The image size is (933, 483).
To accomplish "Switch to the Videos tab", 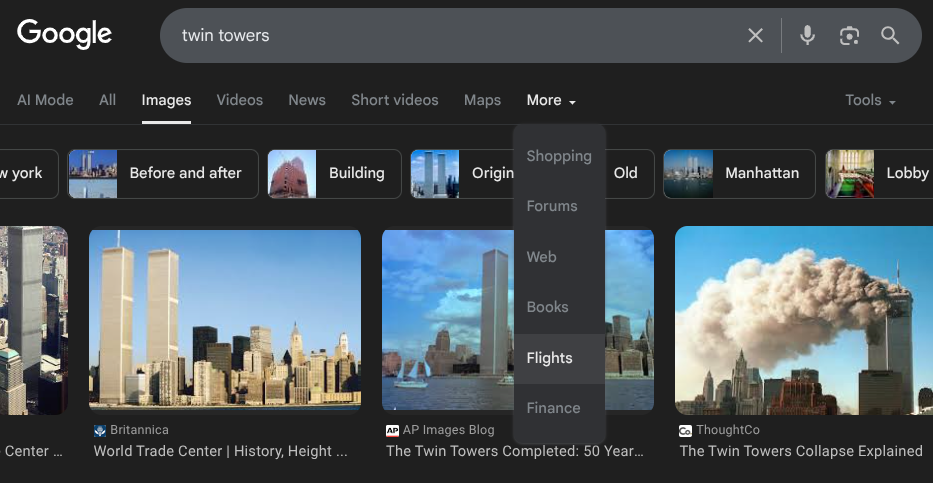I will (240, 100).
